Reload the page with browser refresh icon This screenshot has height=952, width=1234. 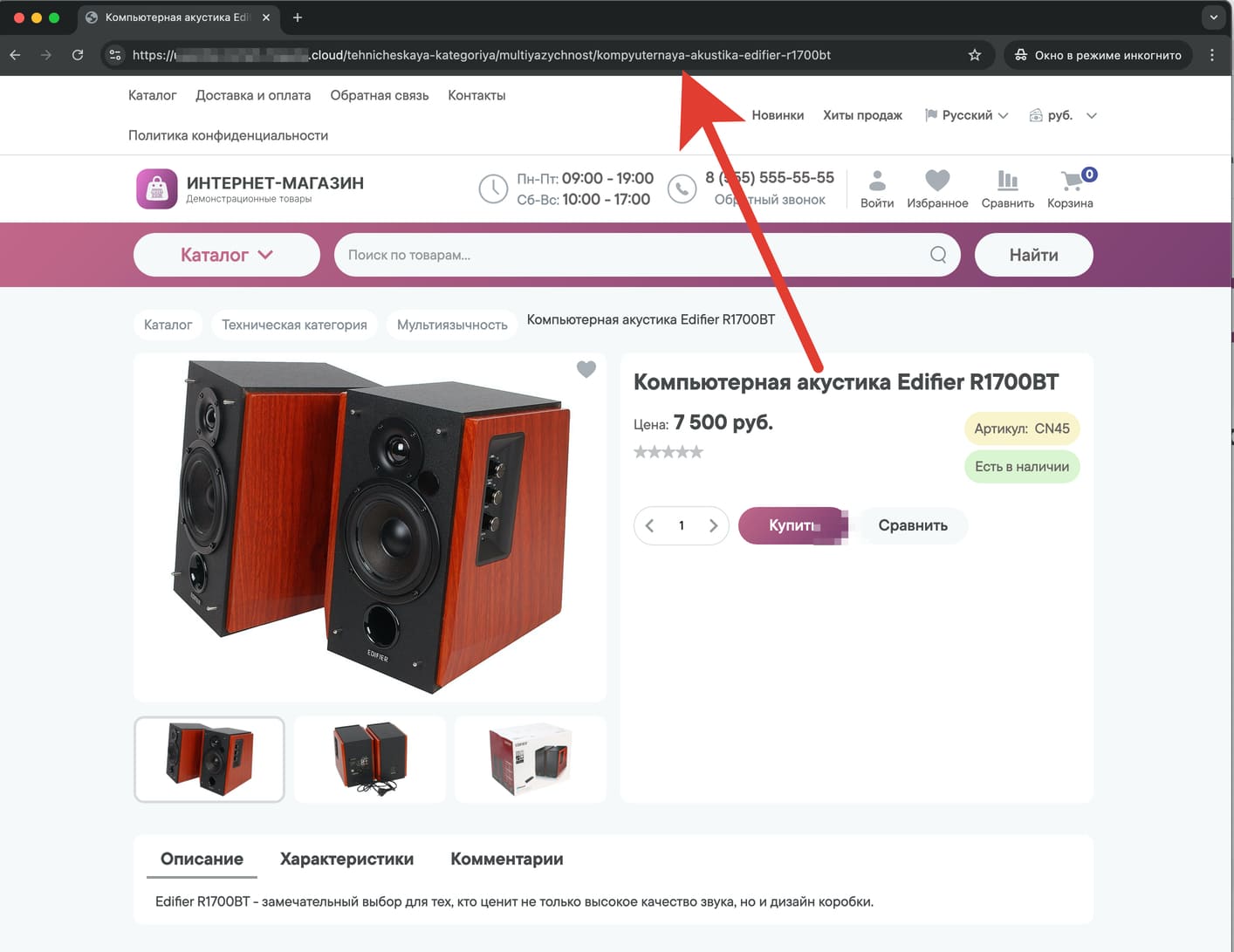tap(78, 55)
